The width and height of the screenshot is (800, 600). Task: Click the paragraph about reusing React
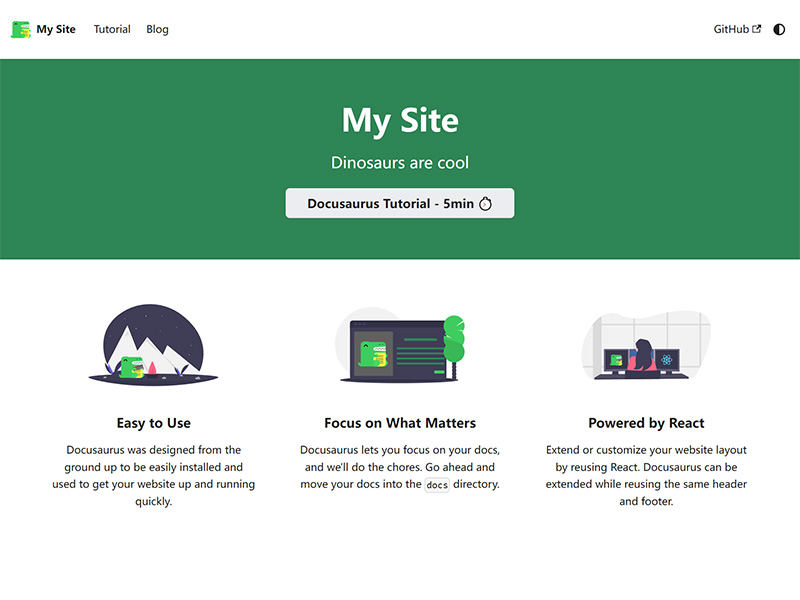646,476
